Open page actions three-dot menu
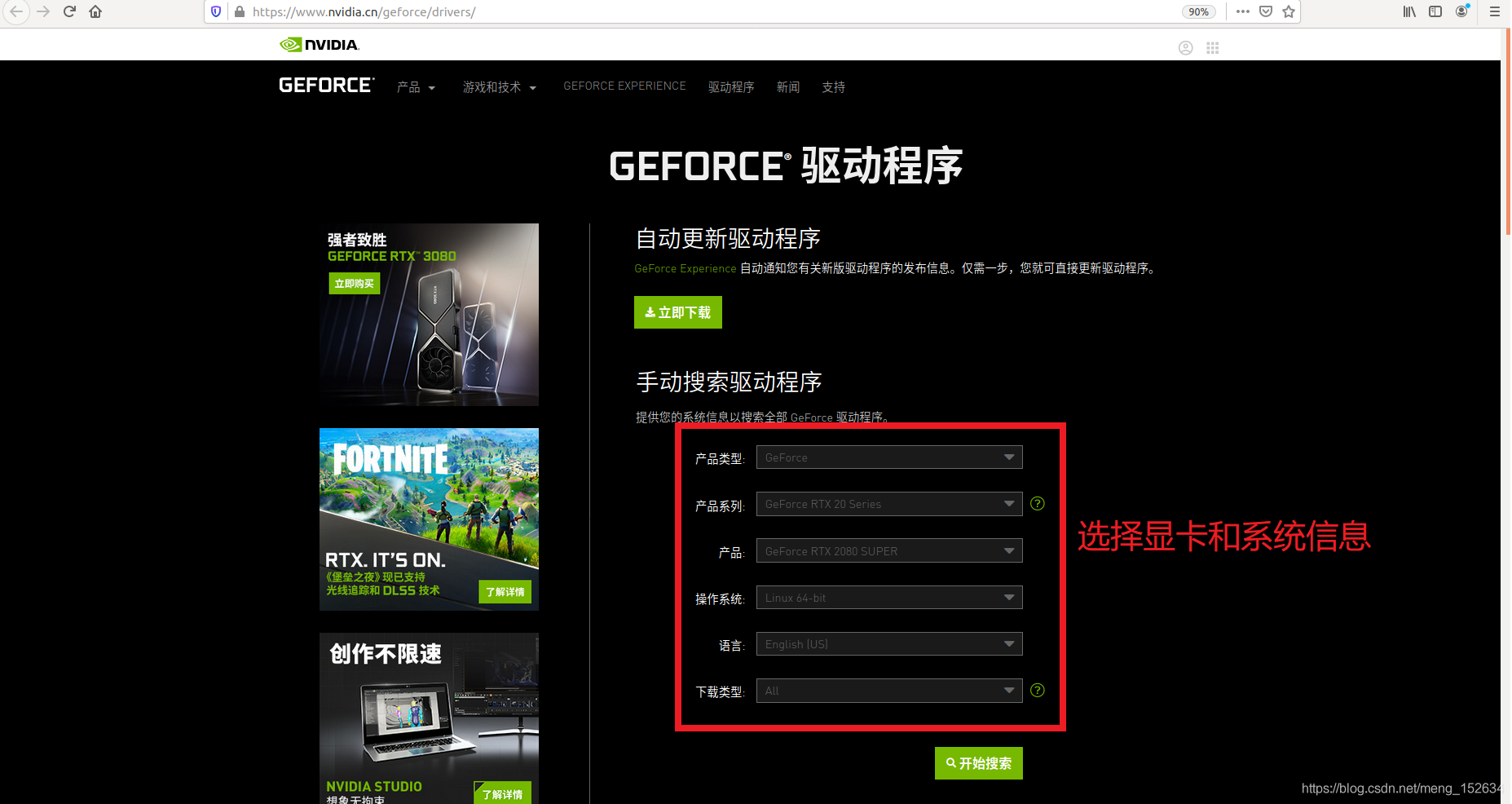The image size is (1512, 804). (1242, 11)
